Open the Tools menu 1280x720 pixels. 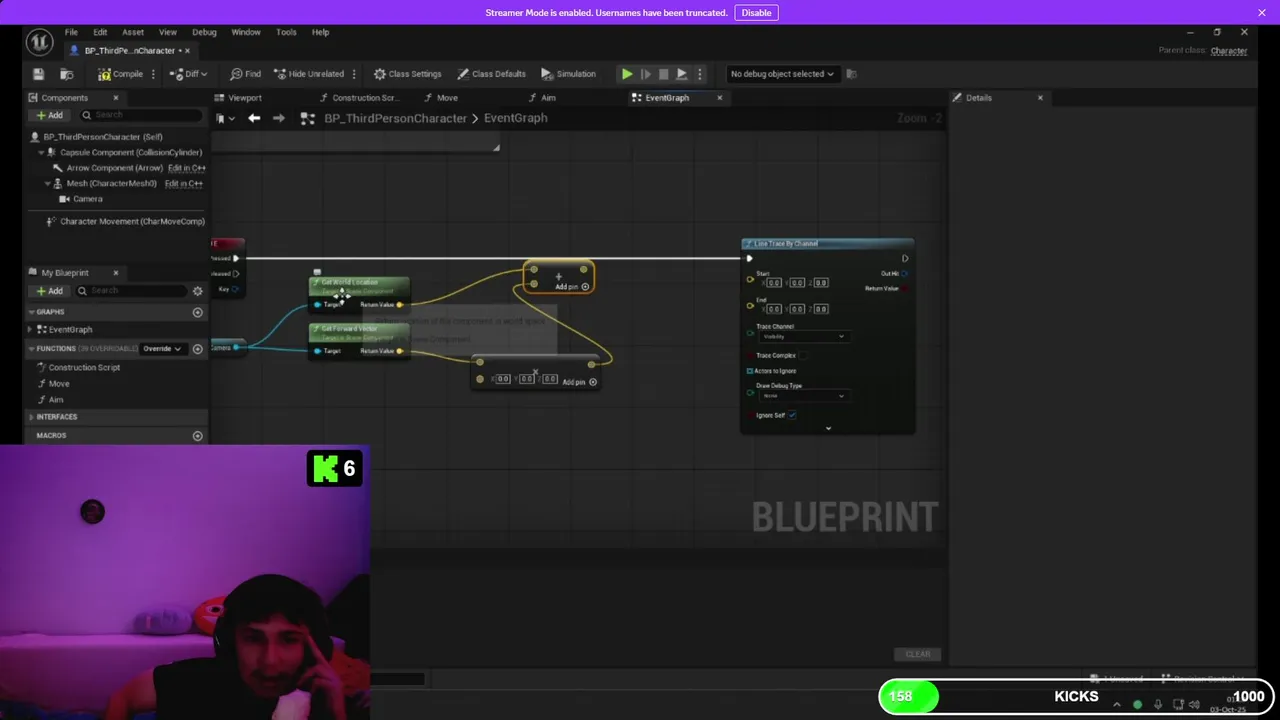pyautogui.click(x=286, y=32)
